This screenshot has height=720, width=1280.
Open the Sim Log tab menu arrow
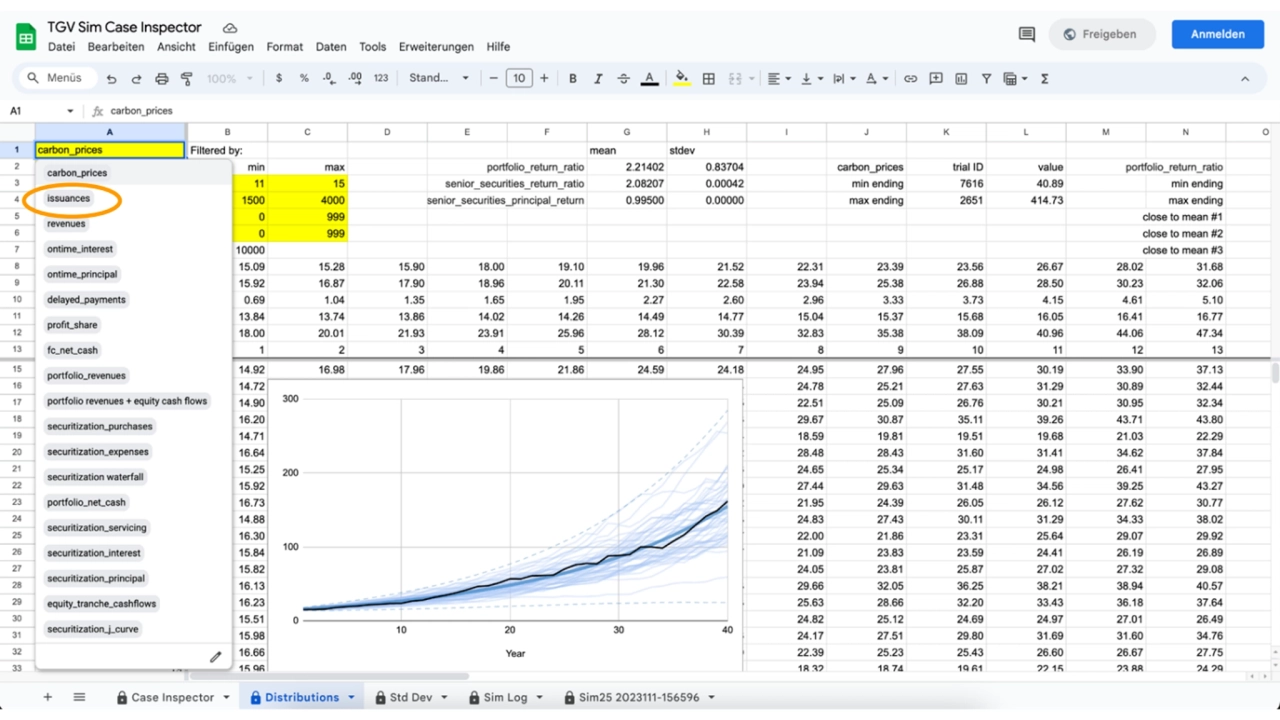(540, 697)
